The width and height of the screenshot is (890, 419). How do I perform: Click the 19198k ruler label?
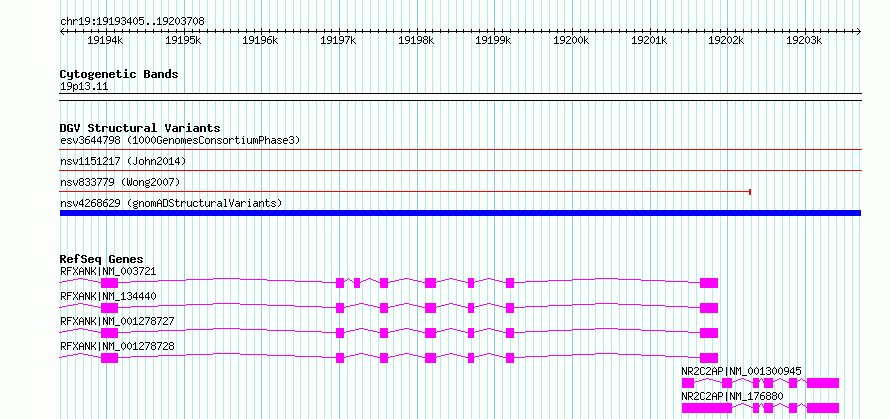pos(415,40)
